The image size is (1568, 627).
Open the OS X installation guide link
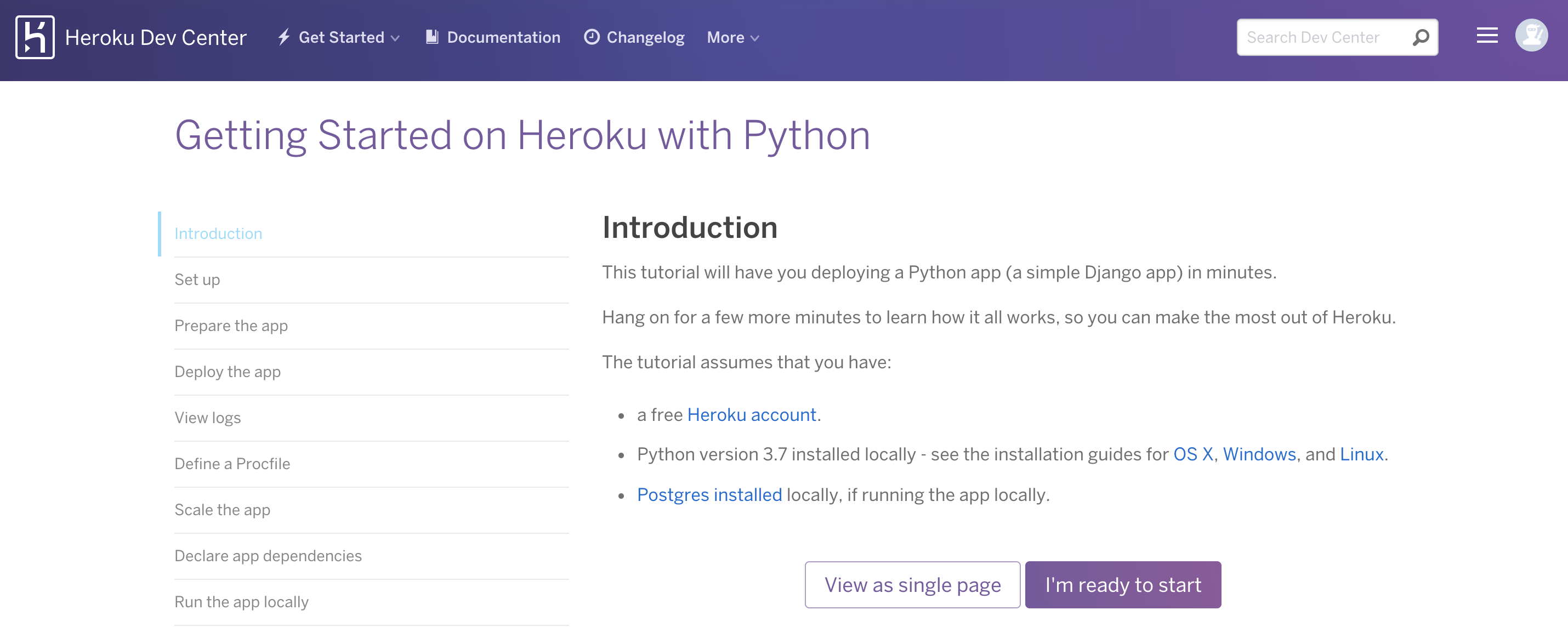coord(1193,454)
